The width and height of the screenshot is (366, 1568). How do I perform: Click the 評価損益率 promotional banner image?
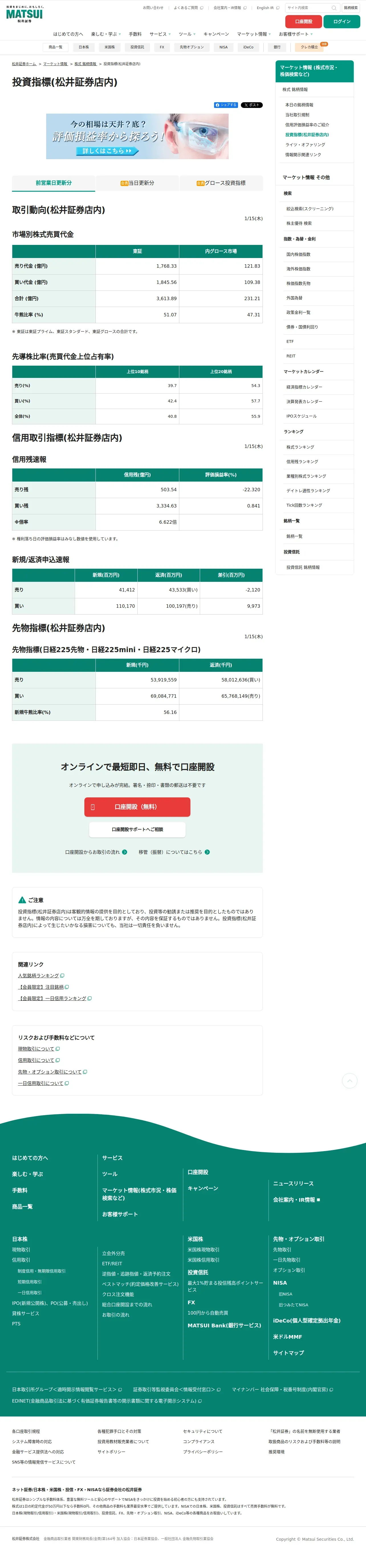[x=137, y=136]
